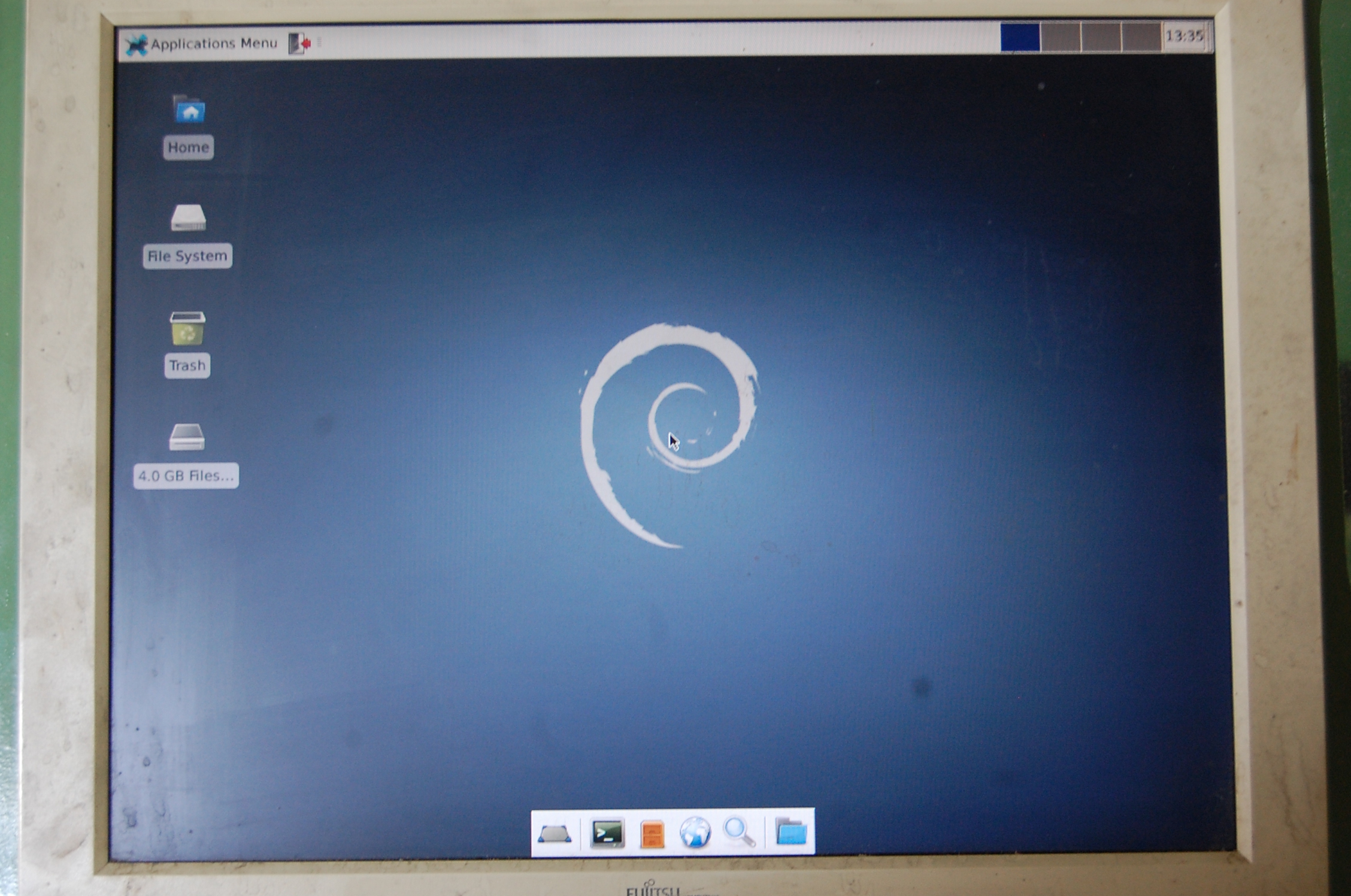Click the 13:35 clock

tap(1184, 37)
